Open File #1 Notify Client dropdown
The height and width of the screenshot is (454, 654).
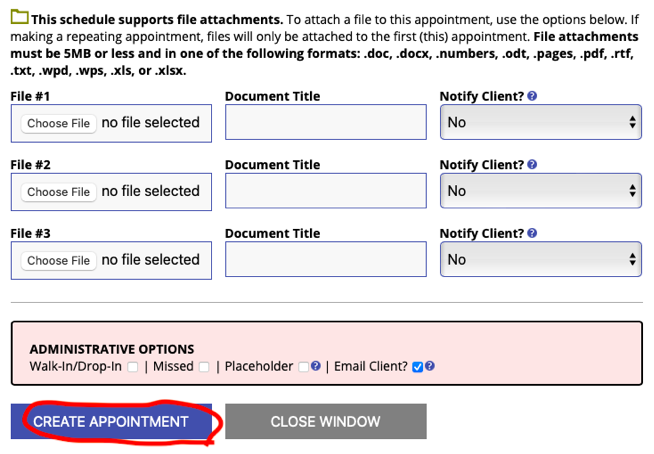(541, 122)
